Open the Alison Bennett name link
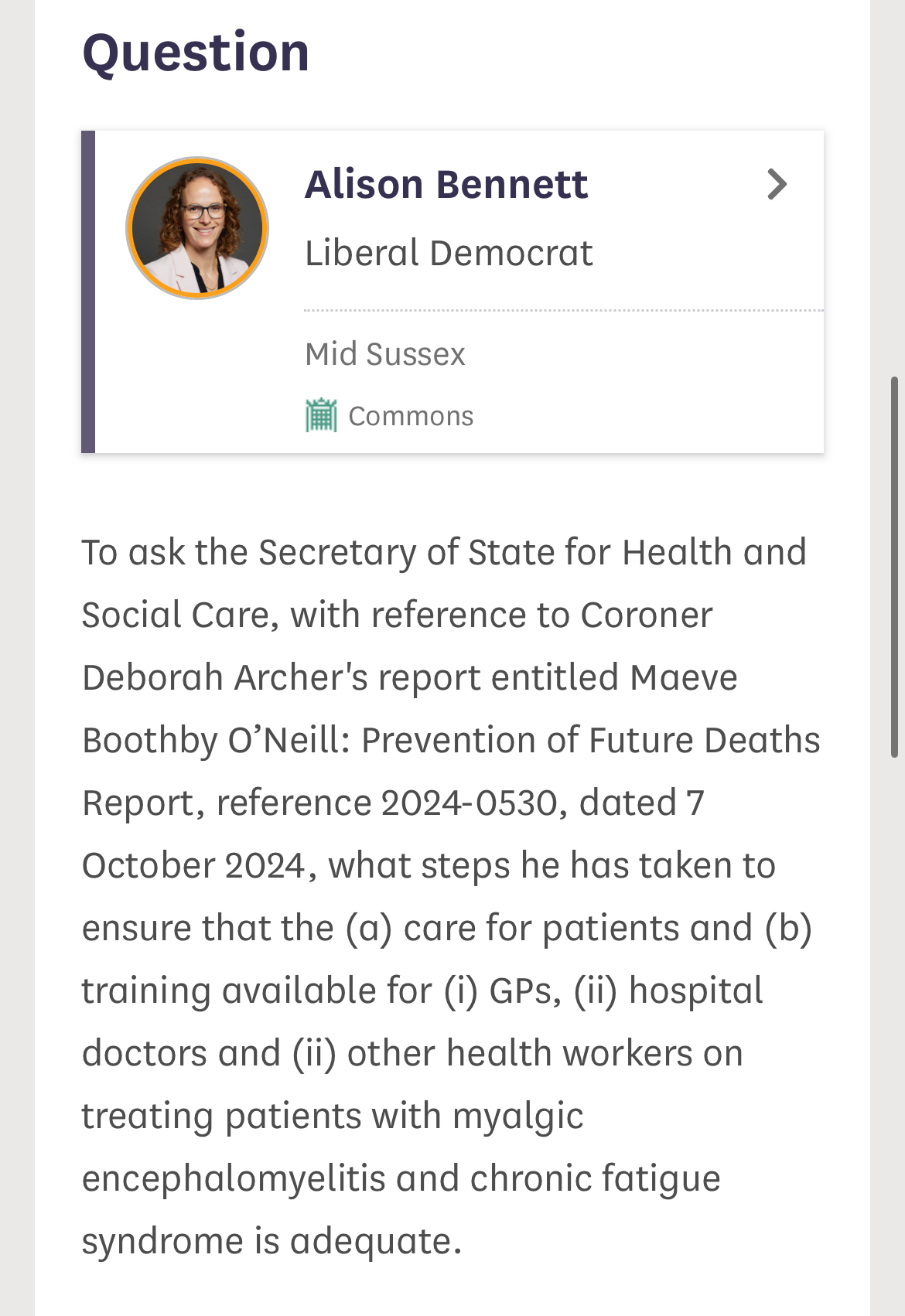The image size is (905, 1316). pos(446,184)
